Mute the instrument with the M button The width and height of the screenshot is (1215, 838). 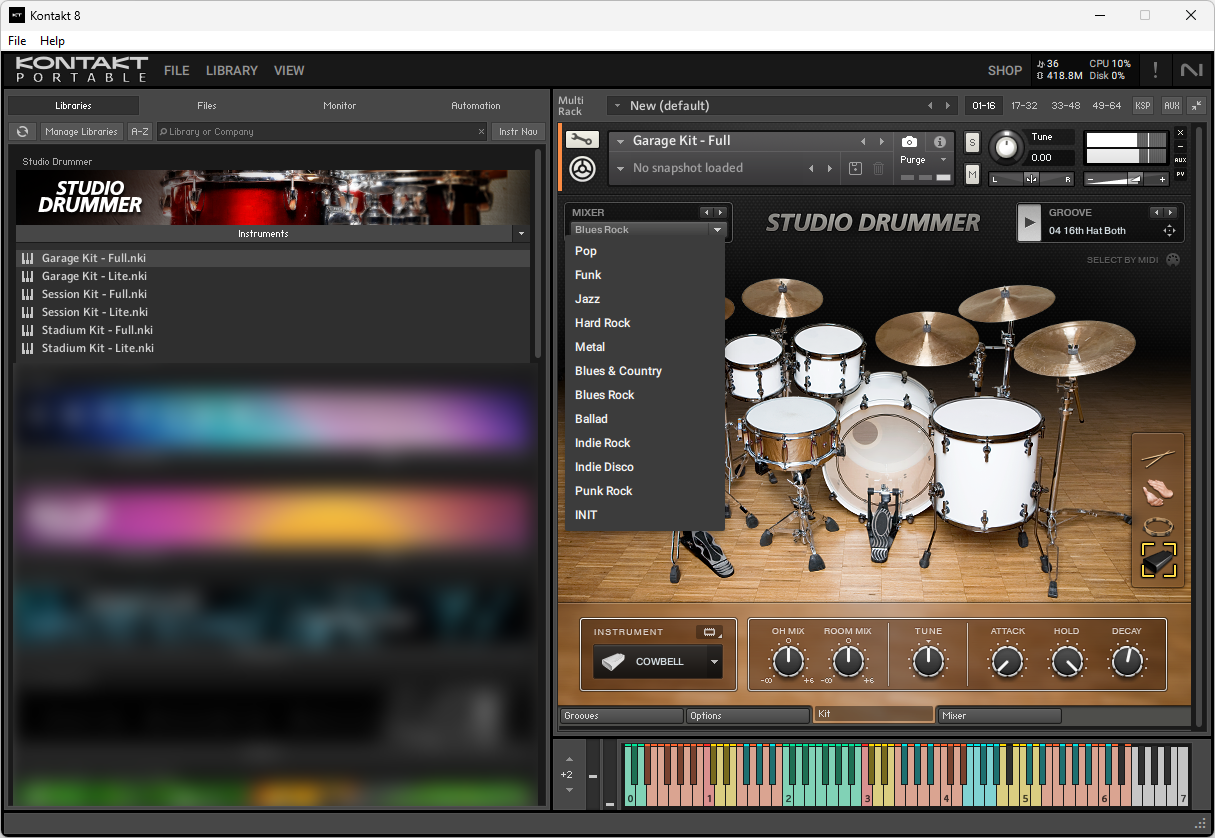(x=972, y=175)
